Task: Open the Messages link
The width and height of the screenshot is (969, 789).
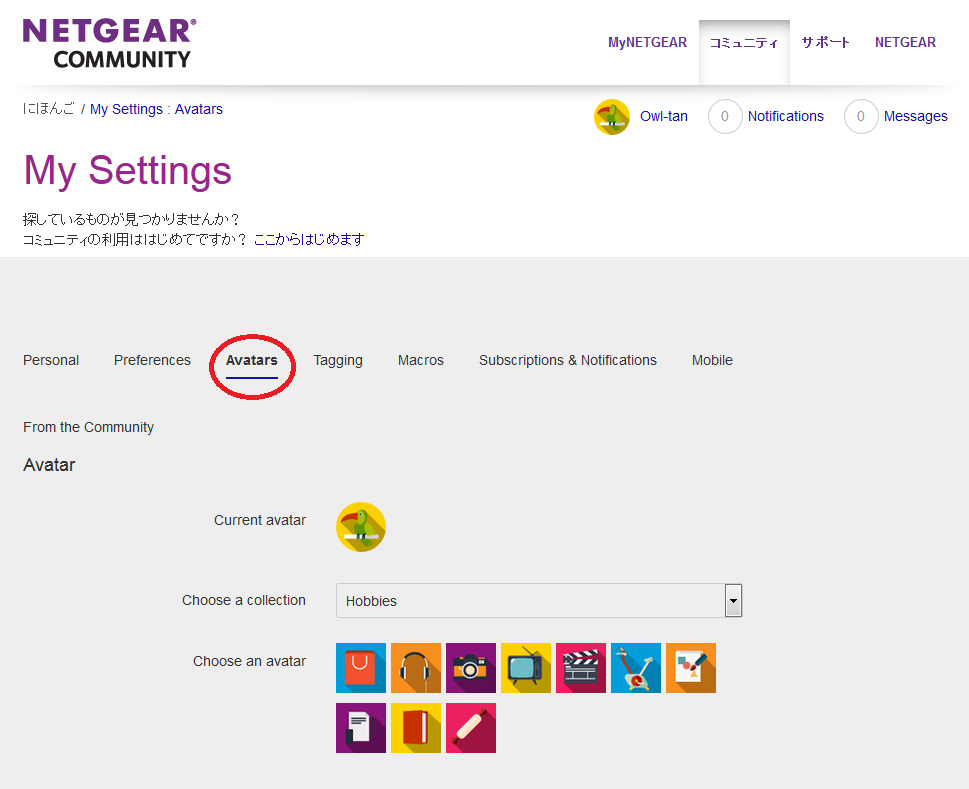Action: (915, 116)
